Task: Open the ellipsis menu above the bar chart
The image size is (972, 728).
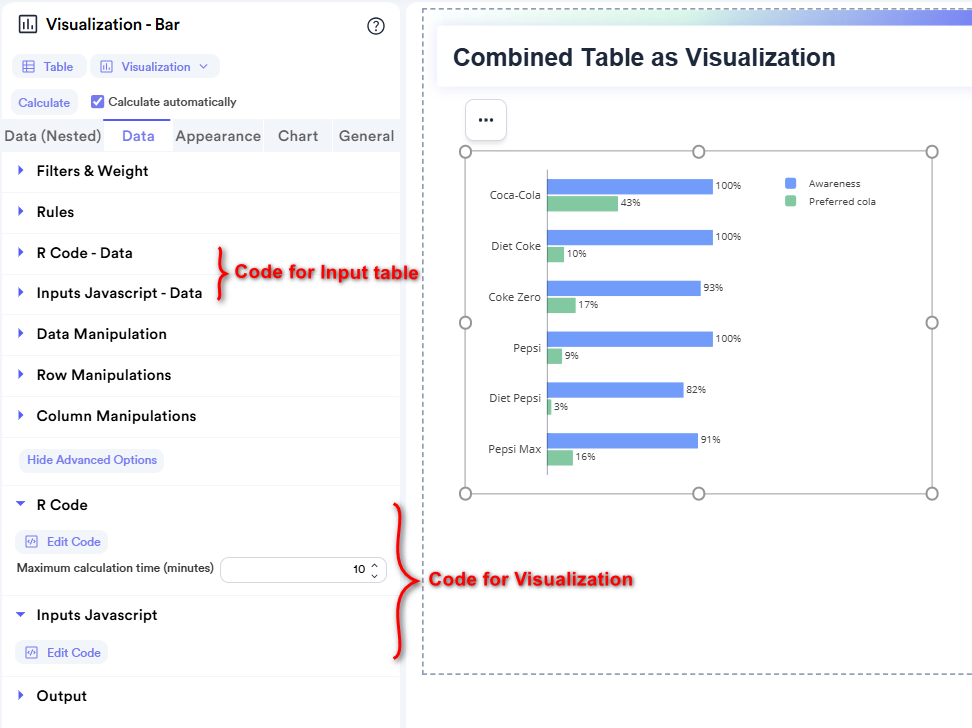Action: click(486, 119)
